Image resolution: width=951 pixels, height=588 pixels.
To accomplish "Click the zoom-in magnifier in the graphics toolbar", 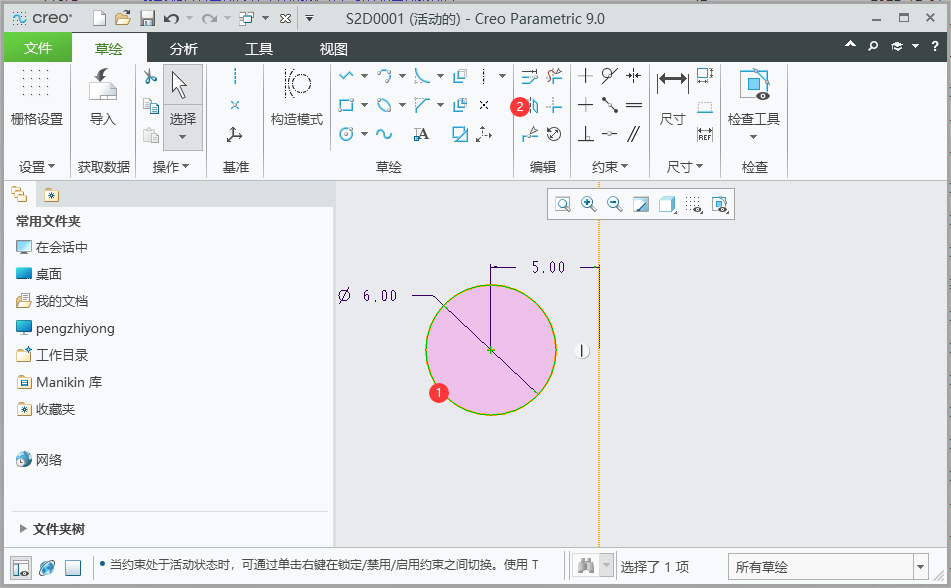I will pos(589,203).
